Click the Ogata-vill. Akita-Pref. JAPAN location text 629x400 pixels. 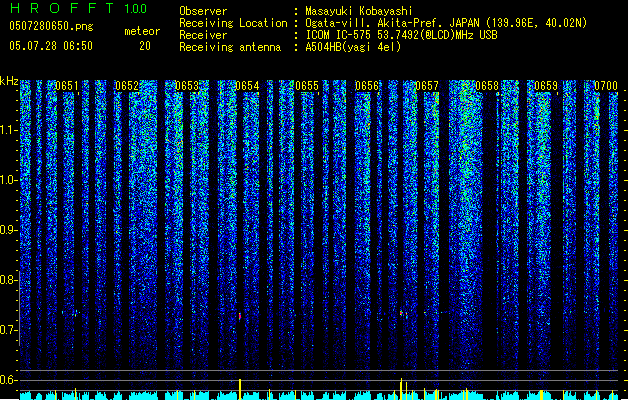click(446, 23)
